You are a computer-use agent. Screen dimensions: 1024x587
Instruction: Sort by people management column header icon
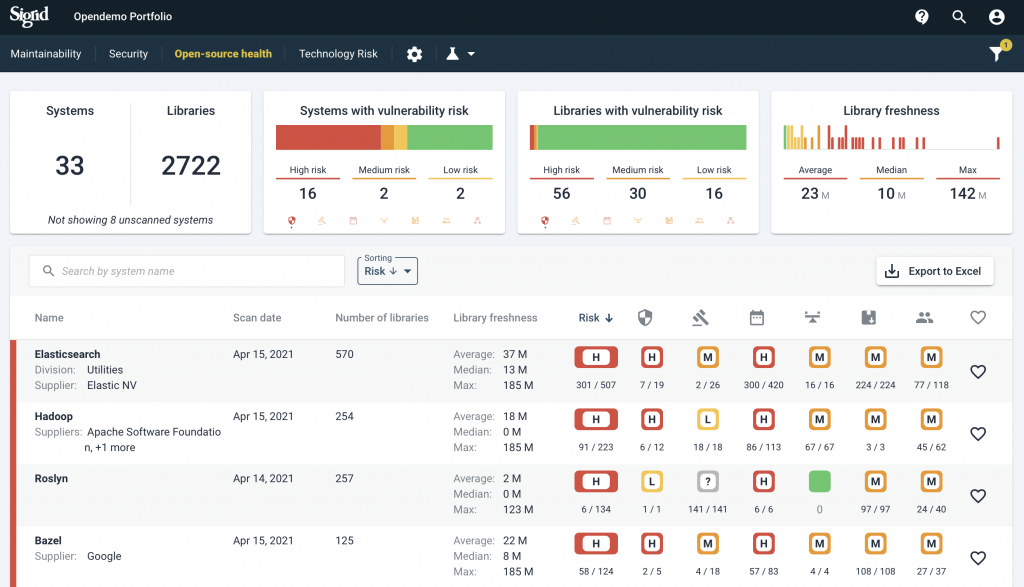coord(924,317)
